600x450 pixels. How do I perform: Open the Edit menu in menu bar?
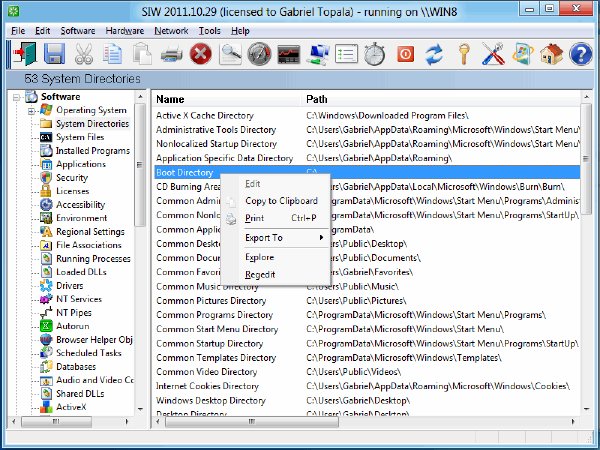point(42,31)
